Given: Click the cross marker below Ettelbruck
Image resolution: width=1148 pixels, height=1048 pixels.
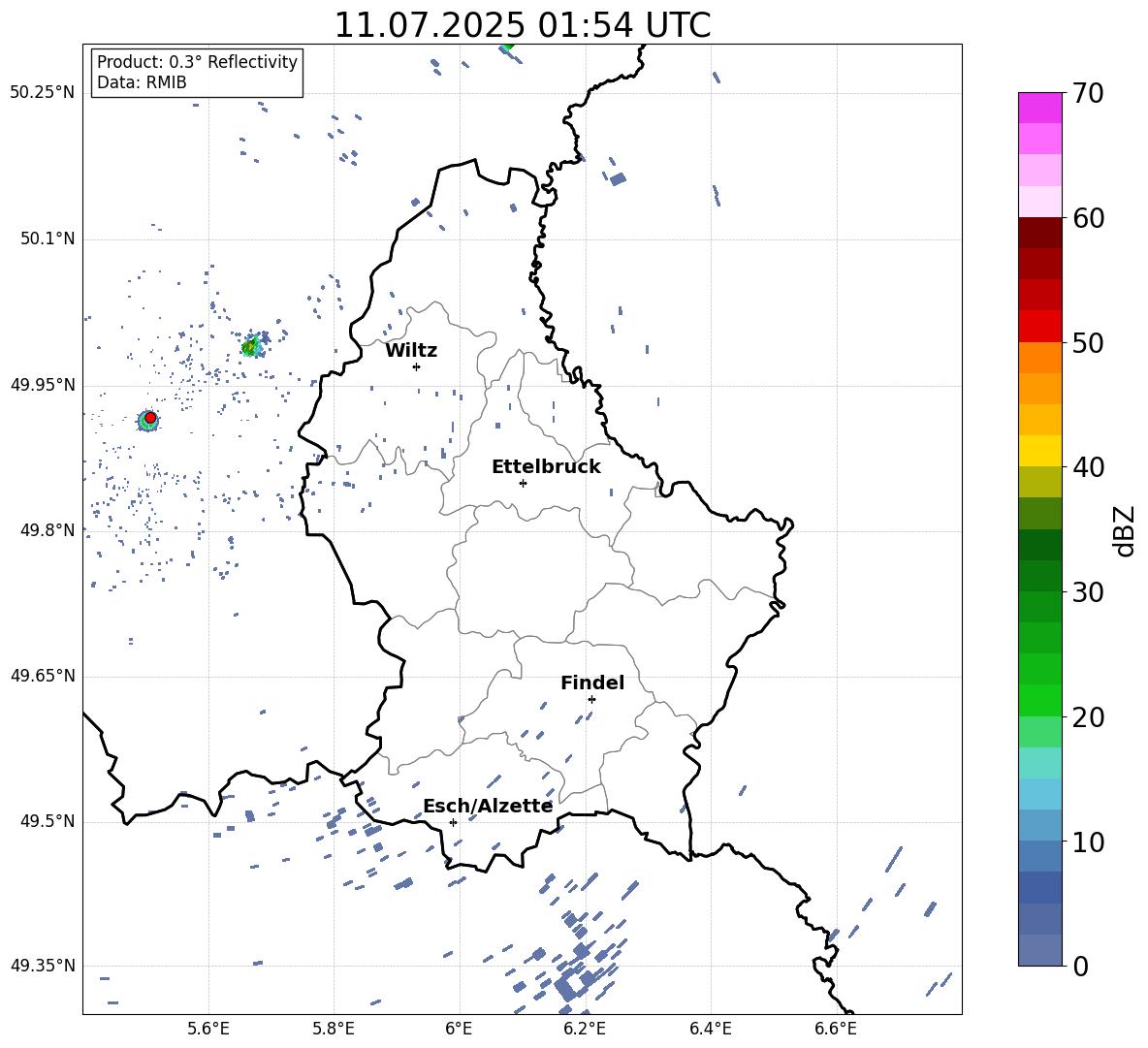Looking at the screenshot, I should coord(523,483).
